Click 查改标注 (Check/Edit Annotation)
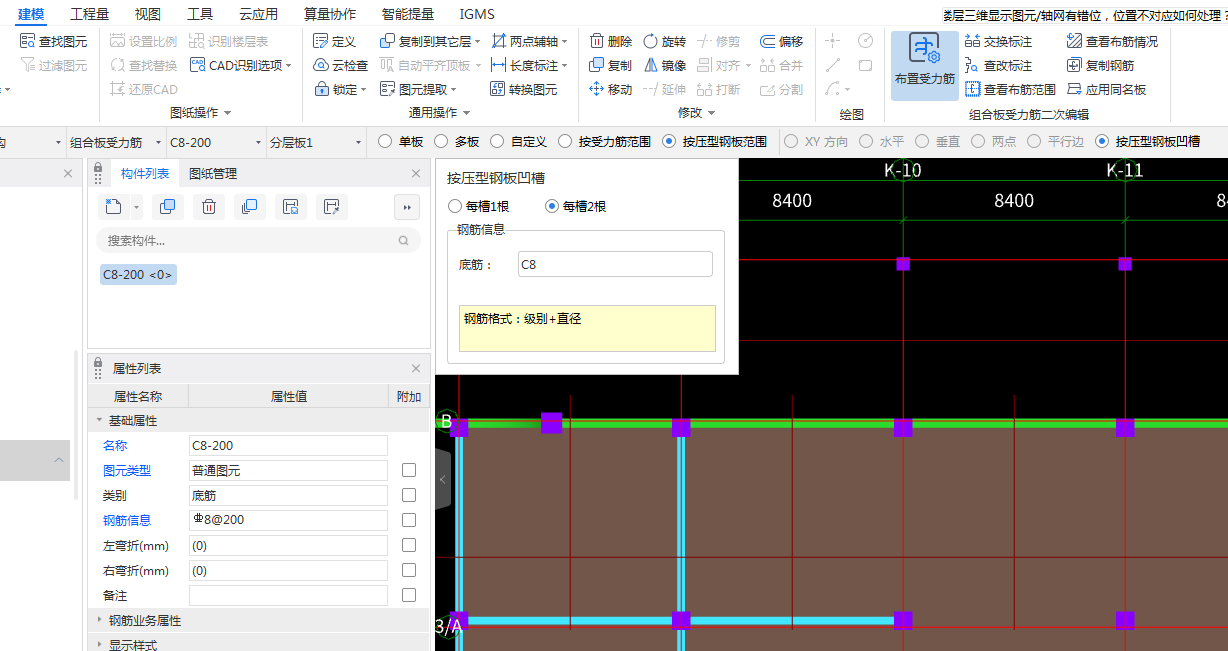This screenshot has width=1228, height=651. click(999, 65)
